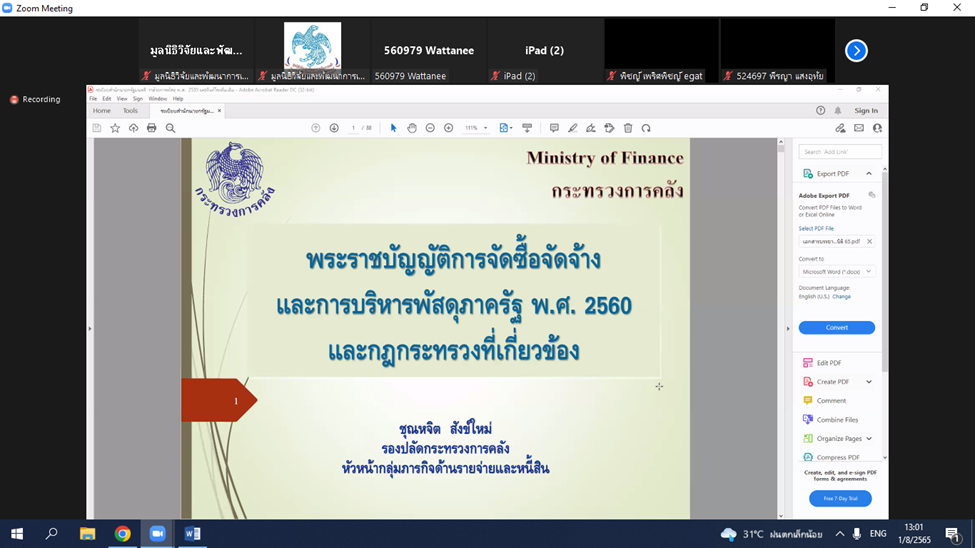This screenshot has width=975, height=548.
Task: Click the page number input field
Action: coord(353,128)
